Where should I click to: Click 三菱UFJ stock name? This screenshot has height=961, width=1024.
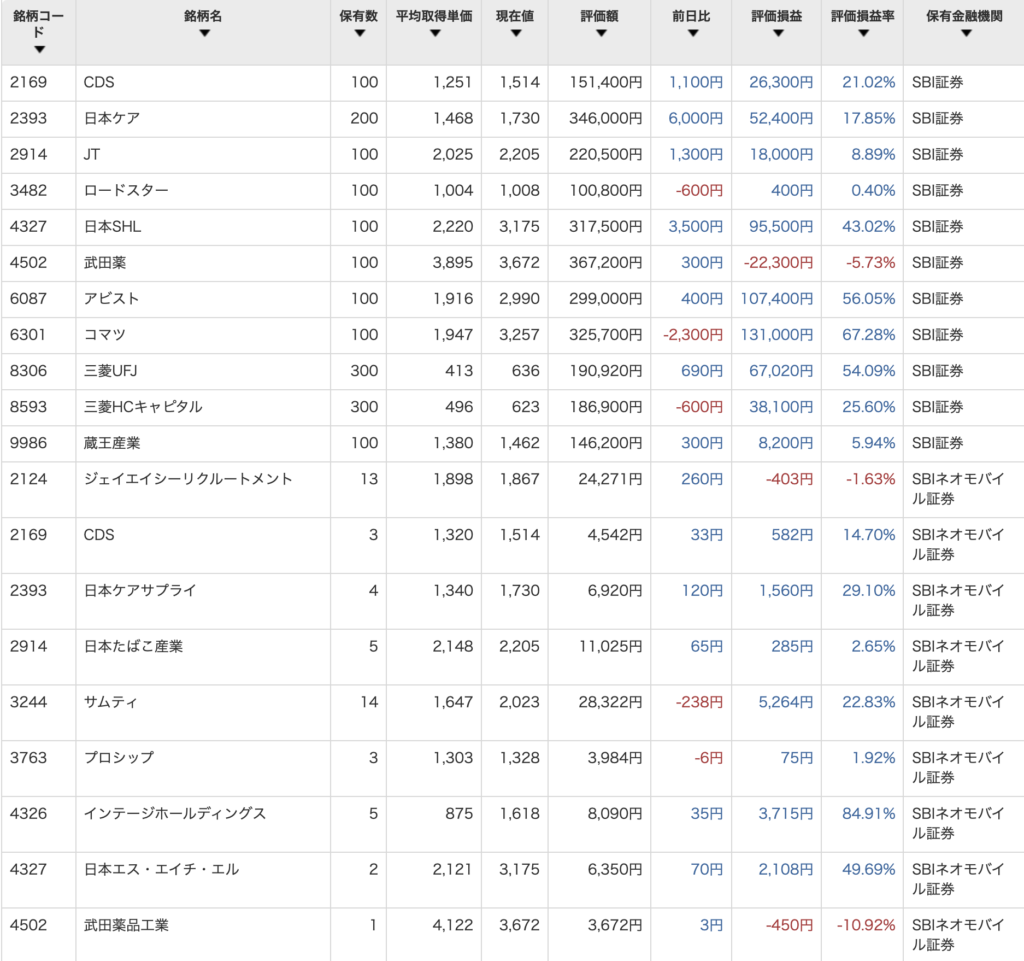(110, 371)
